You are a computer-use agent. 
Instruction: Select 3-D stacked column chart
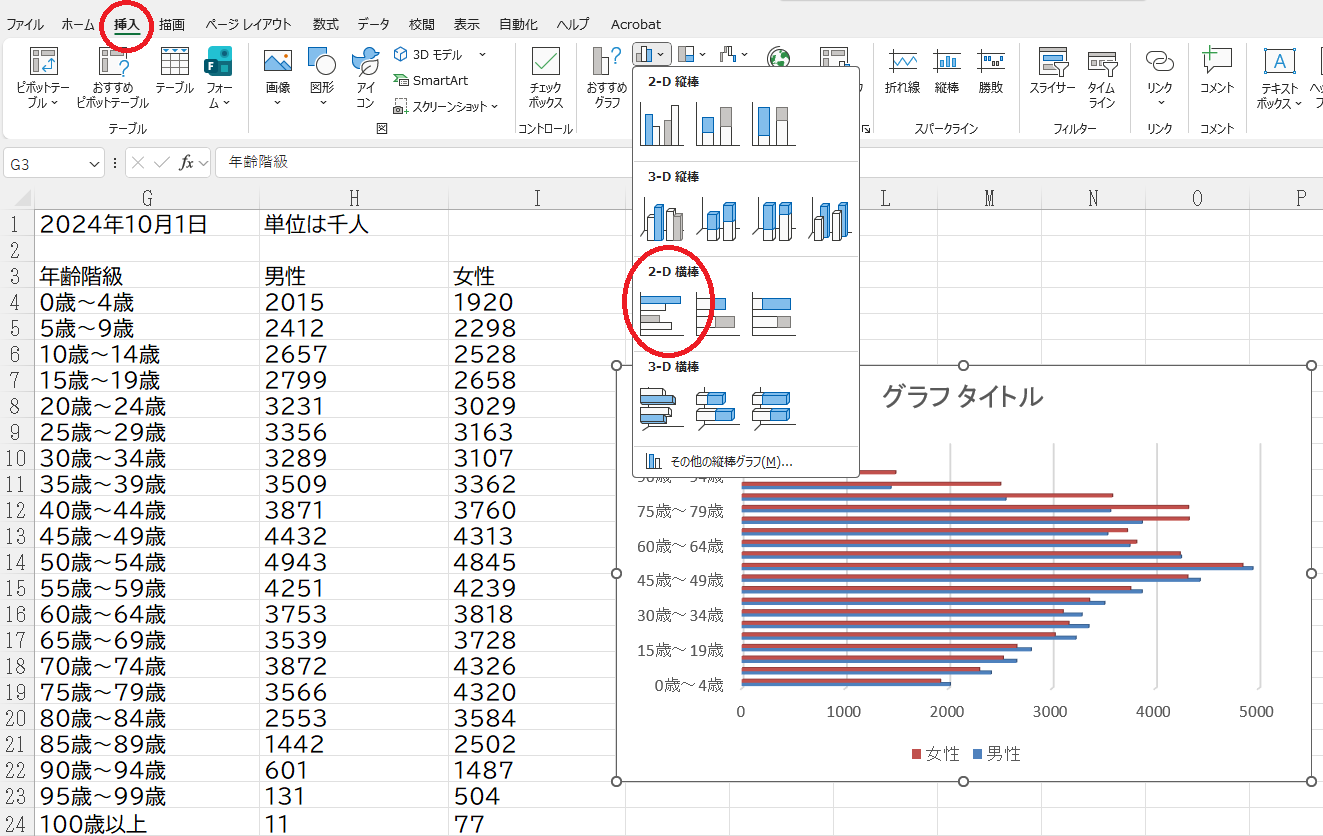click(x=718, y=218)
